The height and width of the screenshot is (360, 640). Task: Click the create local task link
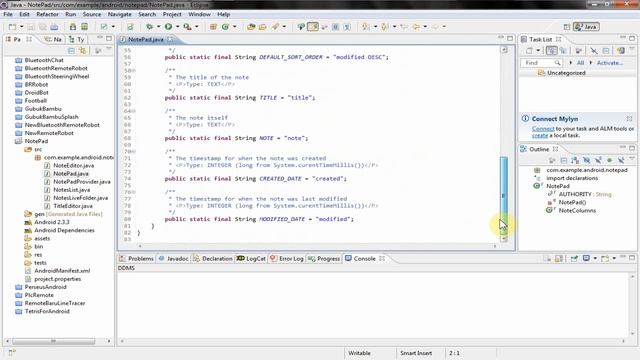click(x=540, y=136)
